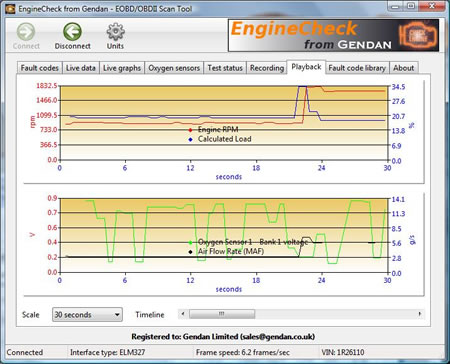Screen dimensions: 450x364
Task: Switch to the Fault codes tab
Action: pyautogui.click(x=39, y=68)
